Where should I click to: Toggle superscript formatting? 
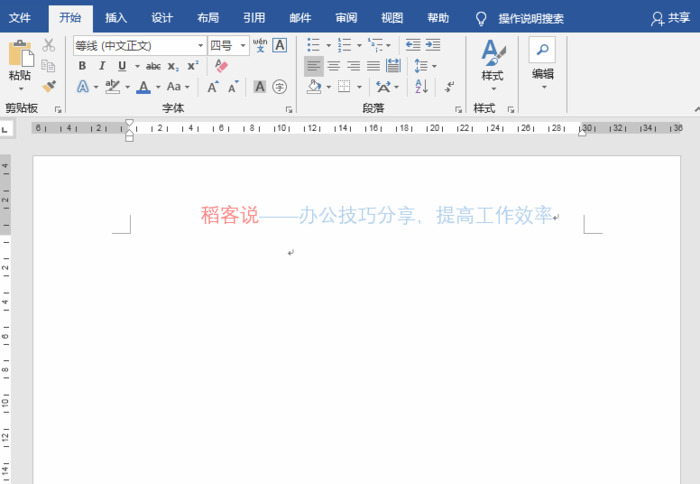click(193, 66)
